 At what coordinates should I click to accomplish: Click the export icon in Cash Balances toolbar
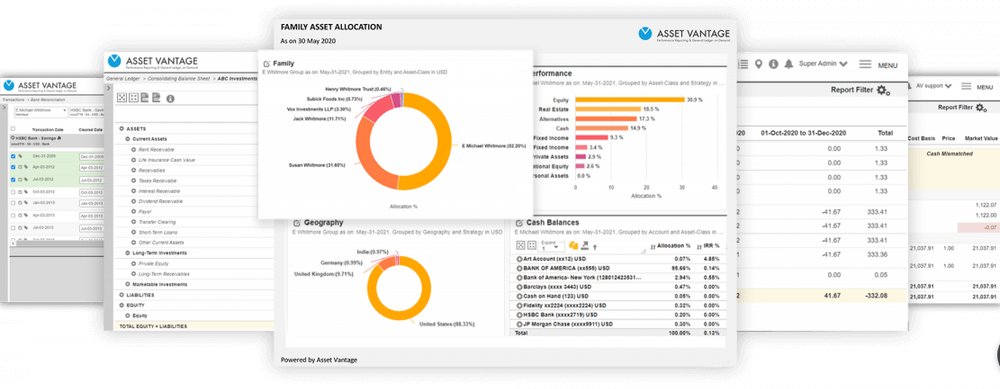click(x=585, y=246)
